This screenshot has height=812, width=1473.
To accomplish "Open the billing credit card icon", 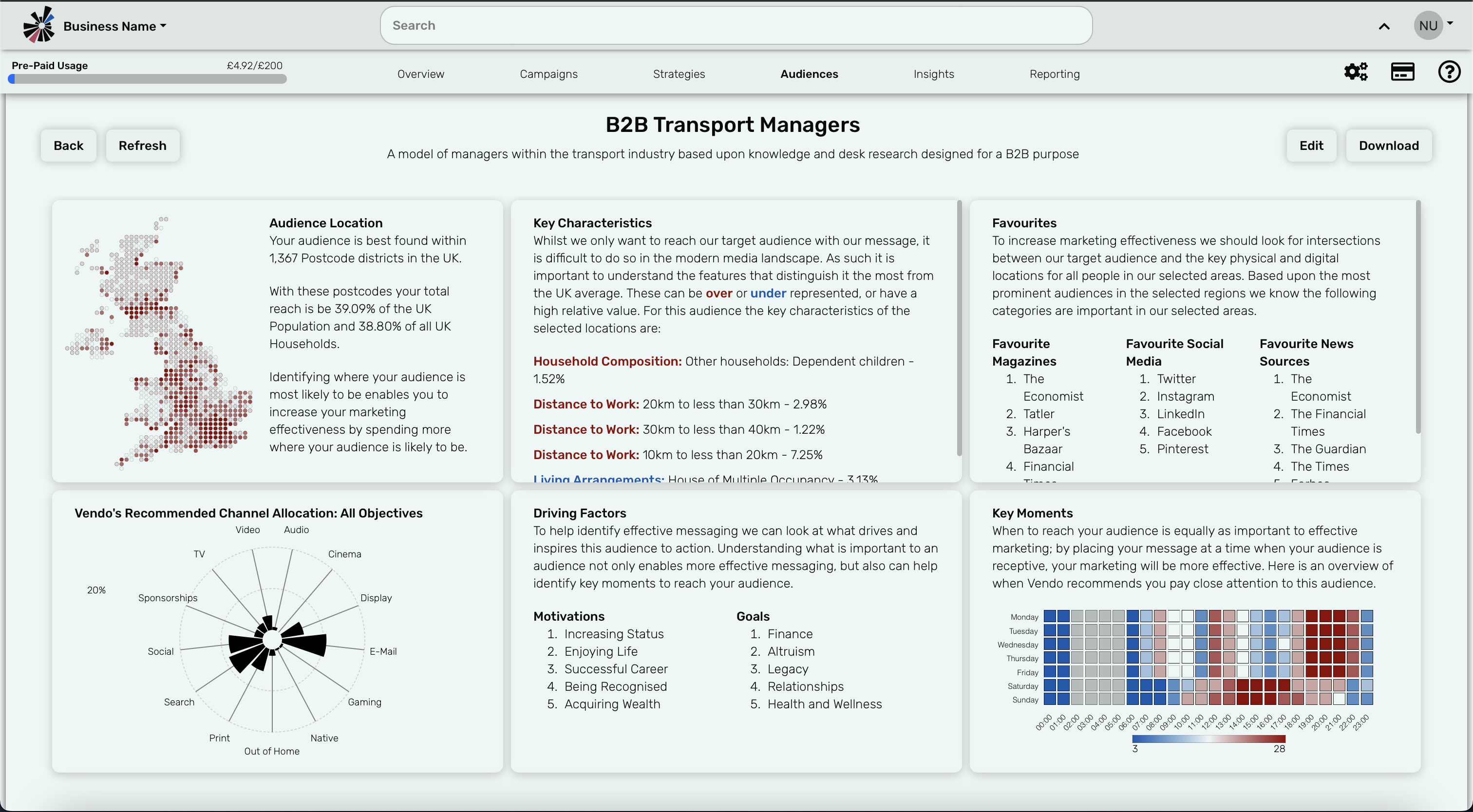I will tap(1403, 72).
